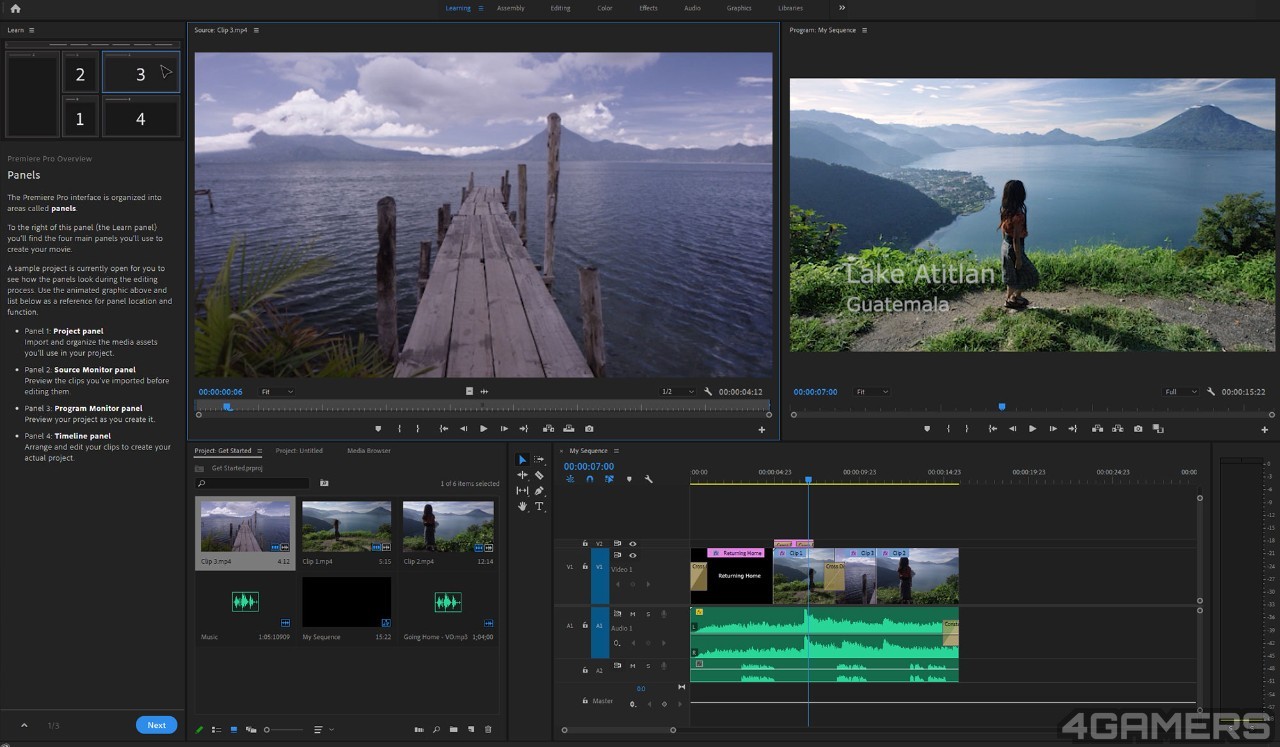Viewport: 1280px width, 747px height.
Task: Switch to Color workspace
Action: pyautogui.click(x=605, y=8)
